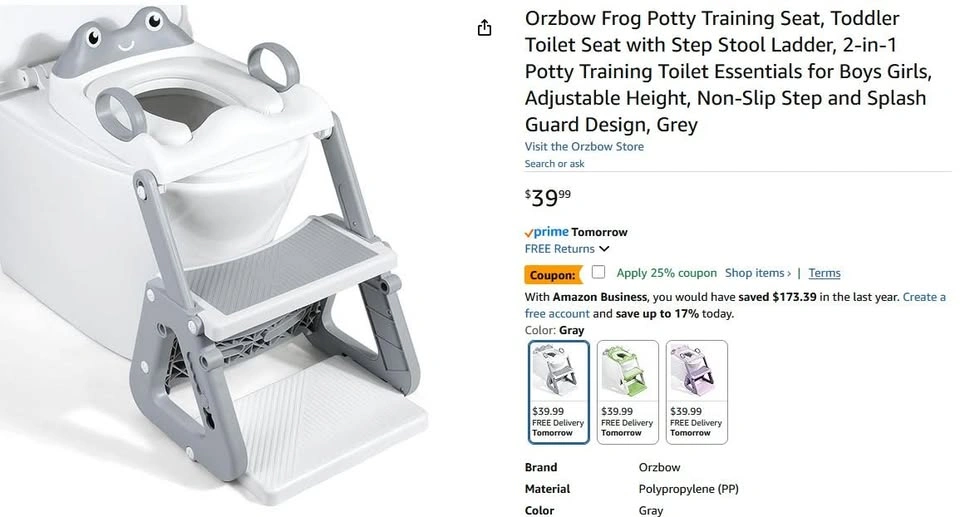This screenshot has height=517, width=960.
Task: Select the Gray color swatch
Action: (559, 392)
